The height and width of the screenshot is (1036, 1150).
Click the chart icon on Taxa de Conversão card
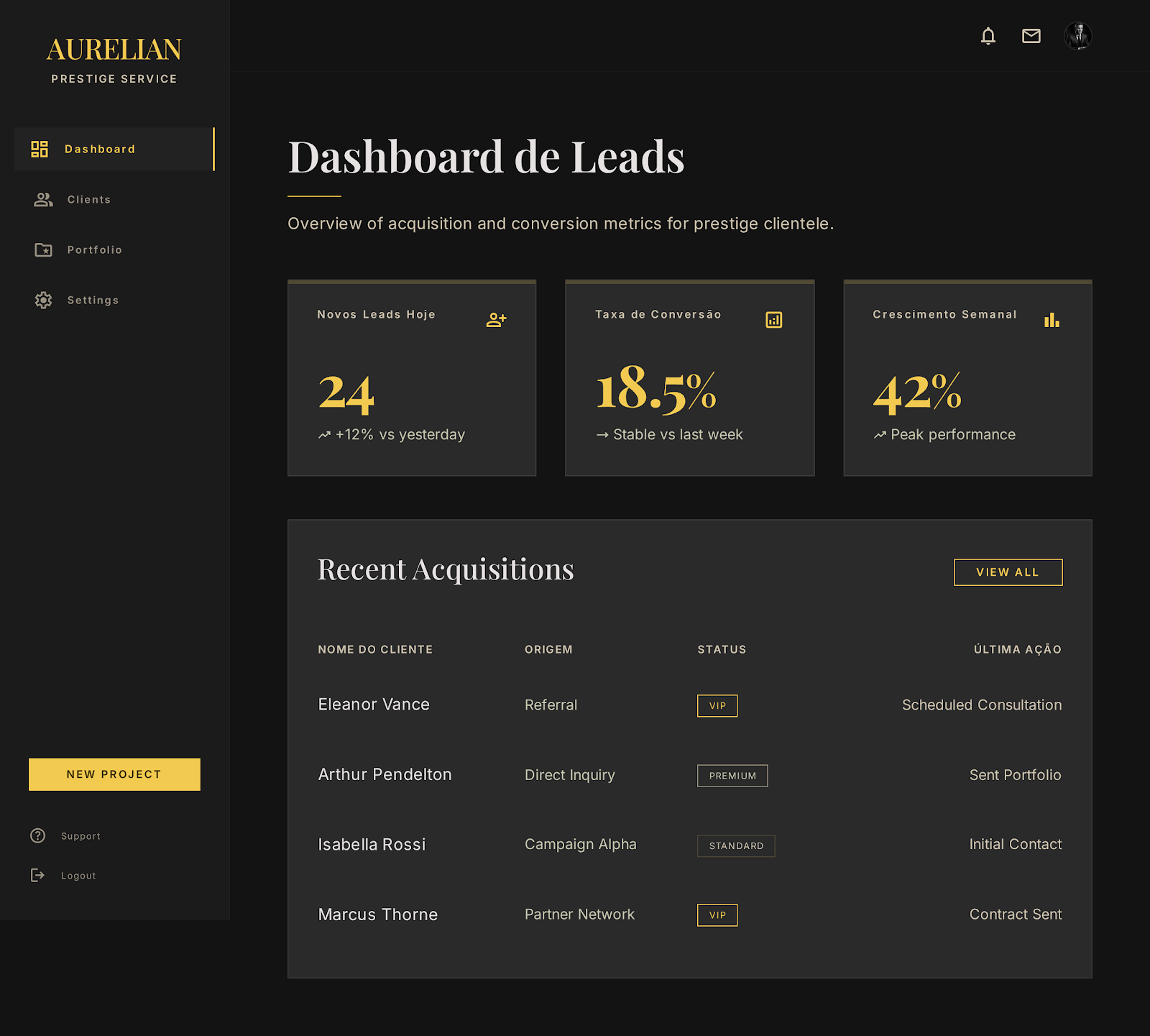[x=774, y=320]
